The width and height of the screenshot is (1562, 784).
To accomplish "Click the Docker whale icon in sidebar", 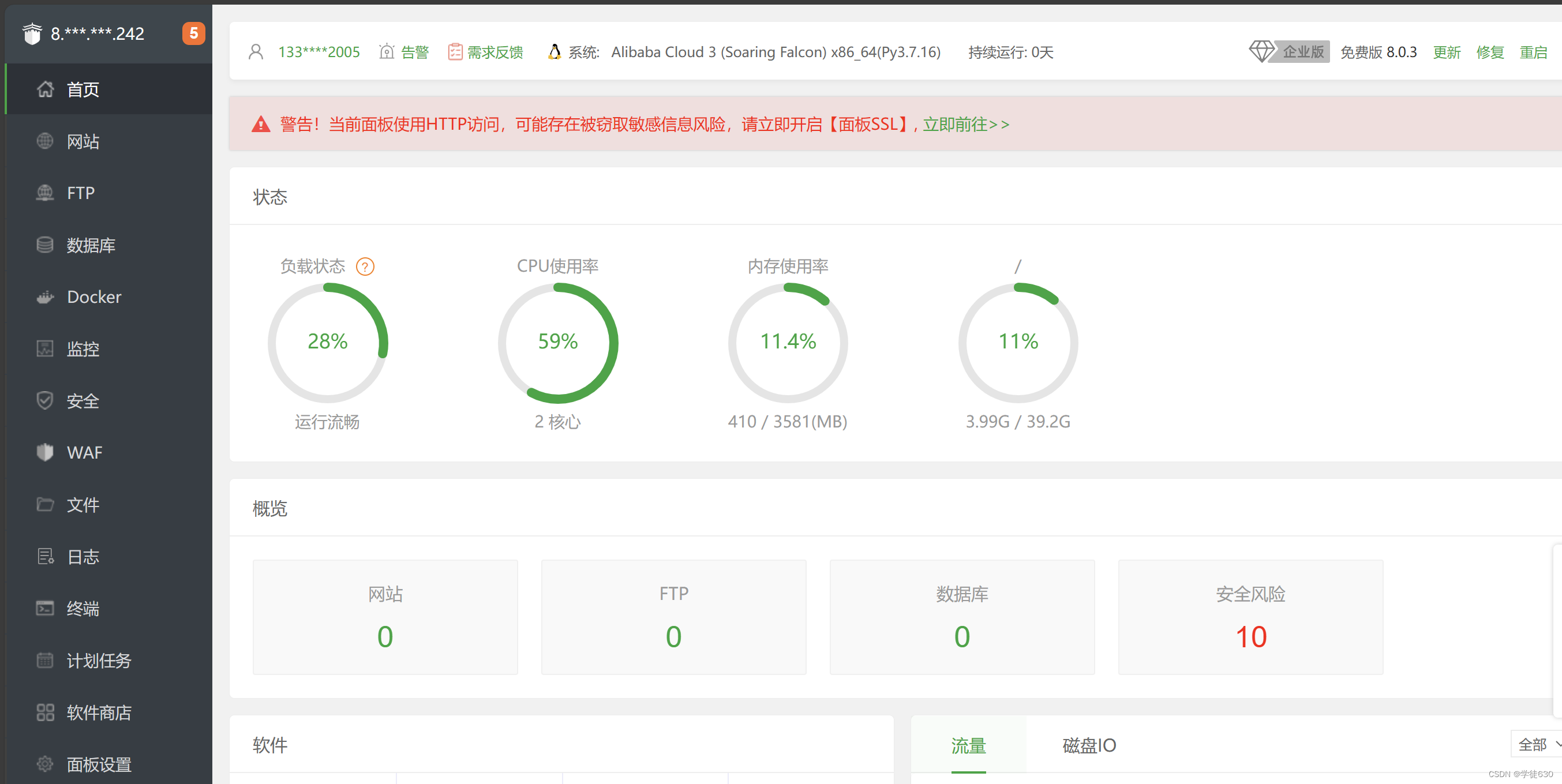I will tap(45, 297).
